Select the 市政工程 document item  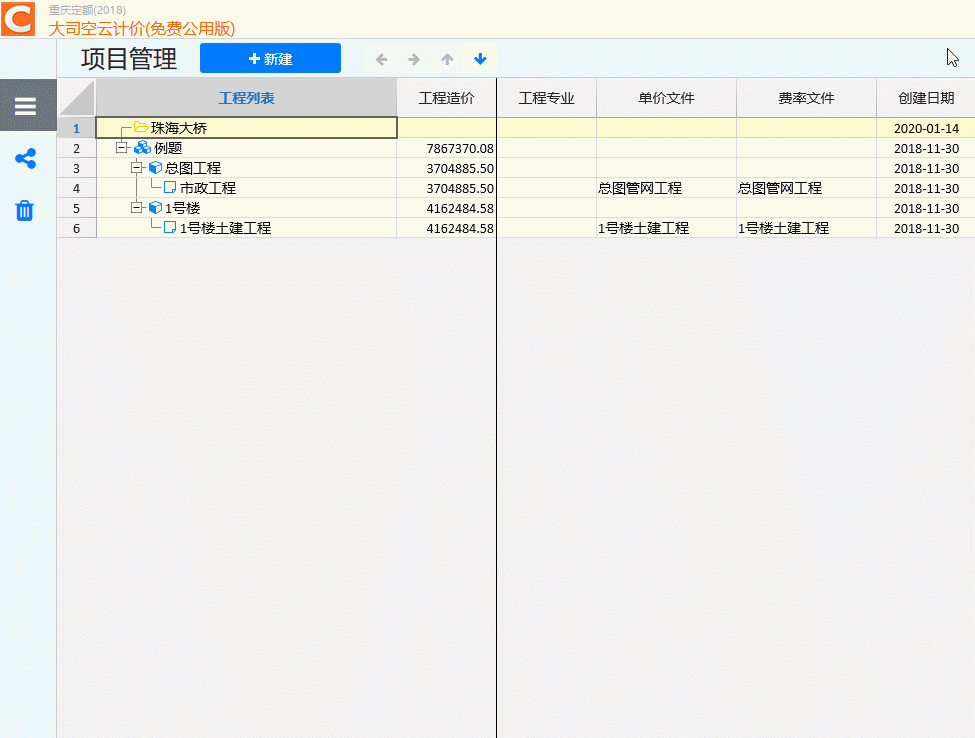point(207,188)
